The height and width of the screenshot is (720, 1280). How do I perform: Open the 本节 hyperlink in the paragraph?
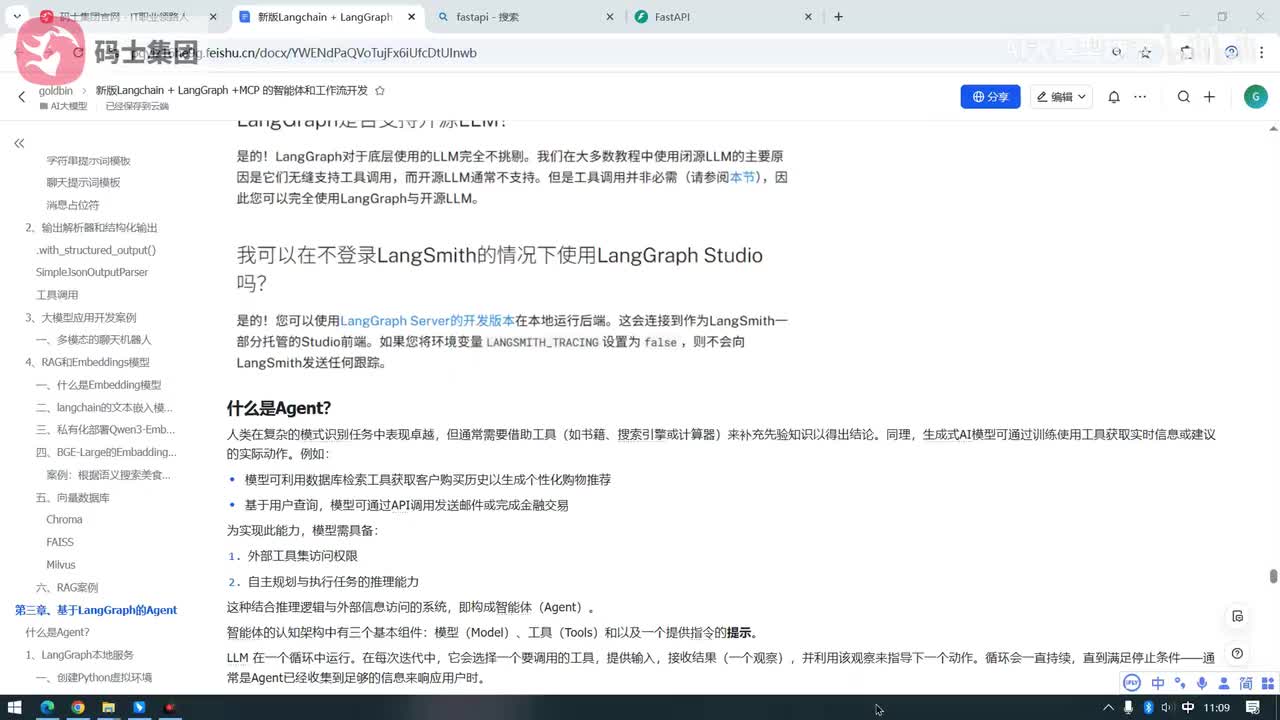[743, 177]
